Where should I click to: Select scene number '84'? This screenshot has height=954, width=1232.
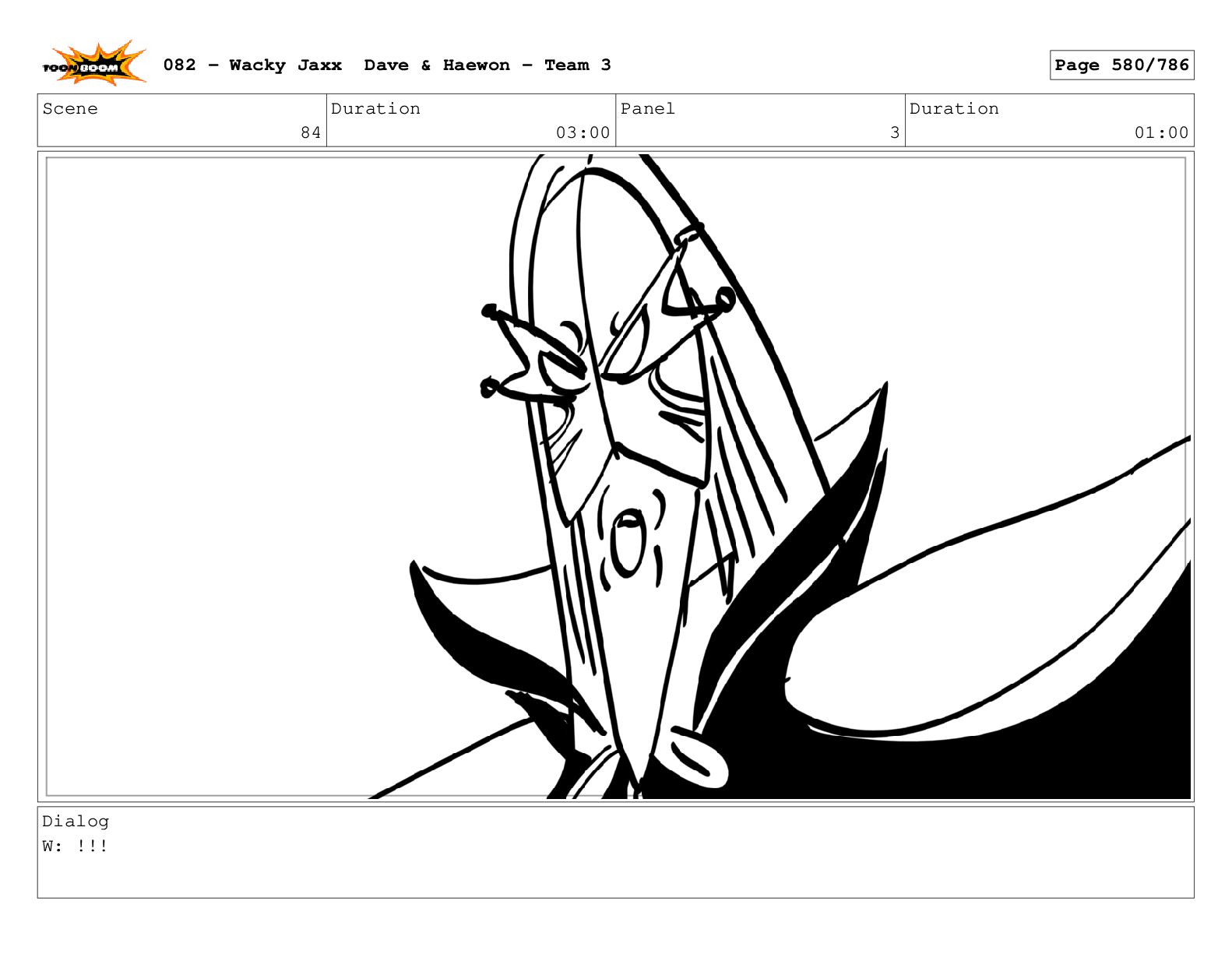[x=311, y=132]
